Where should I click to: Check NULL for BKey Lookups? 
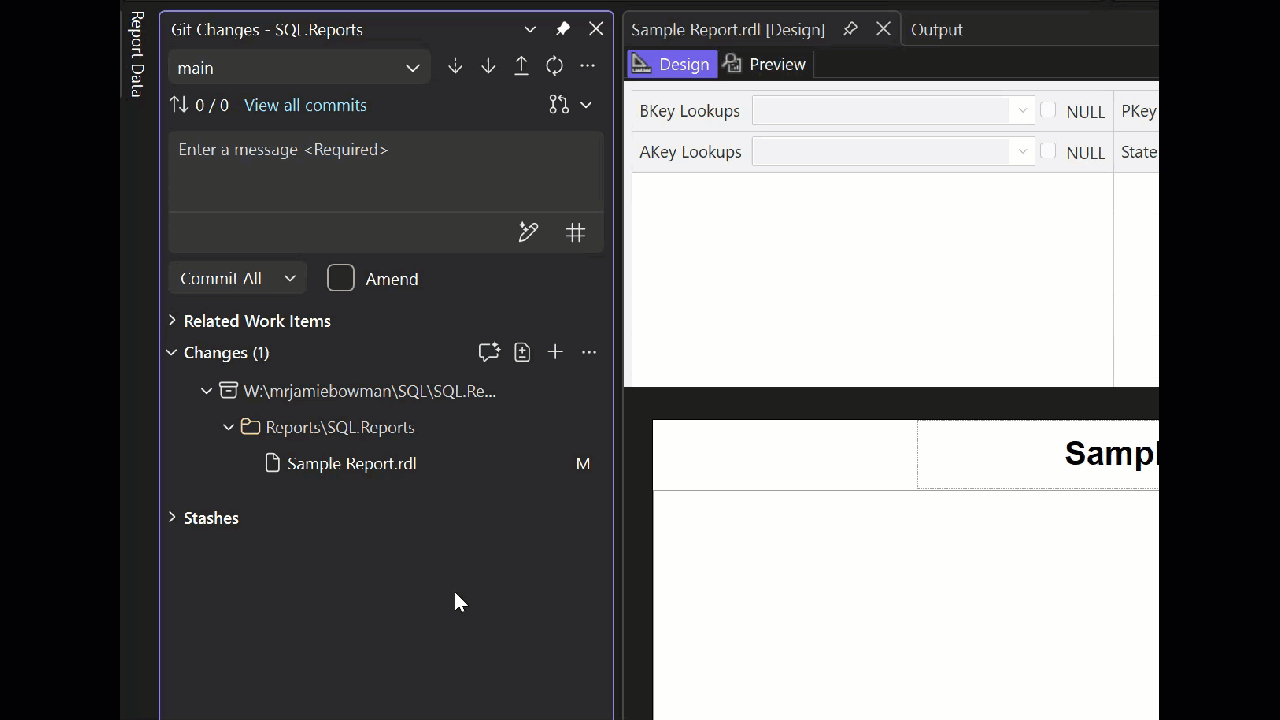[x=1048, y=110]
